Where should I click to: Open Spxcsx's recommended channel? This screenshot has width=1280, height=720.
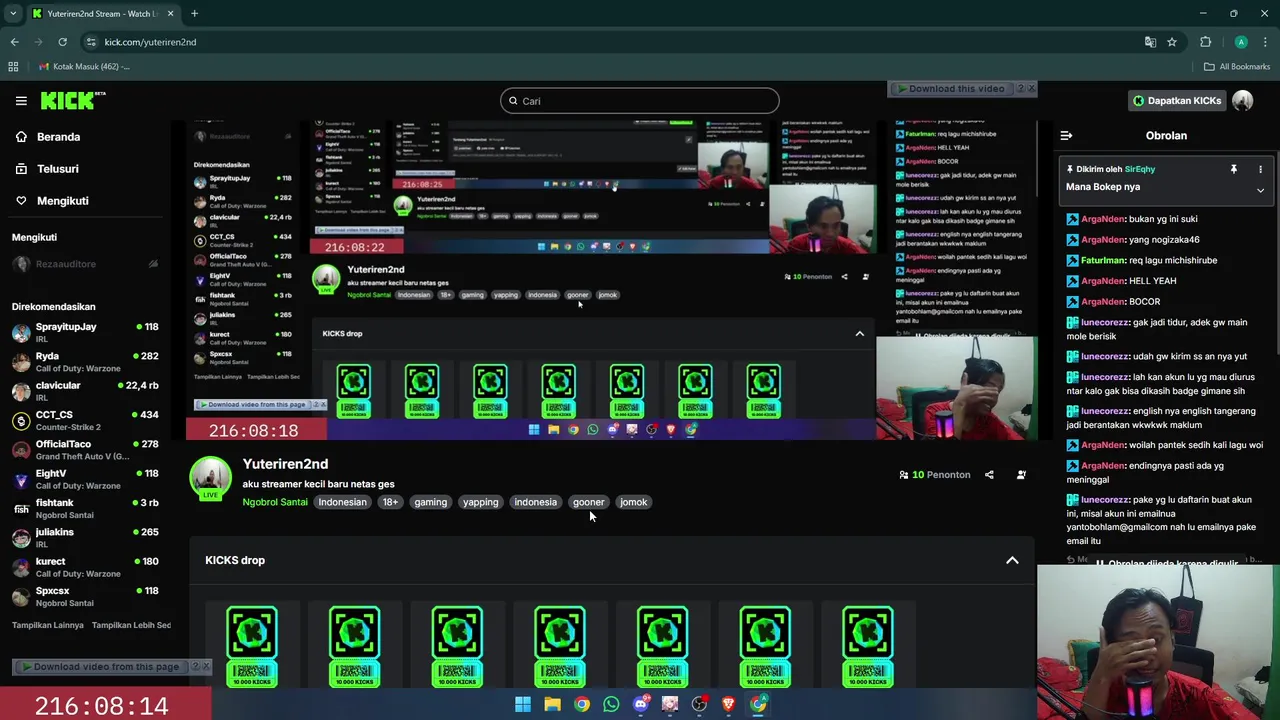[x=85, y=596]
